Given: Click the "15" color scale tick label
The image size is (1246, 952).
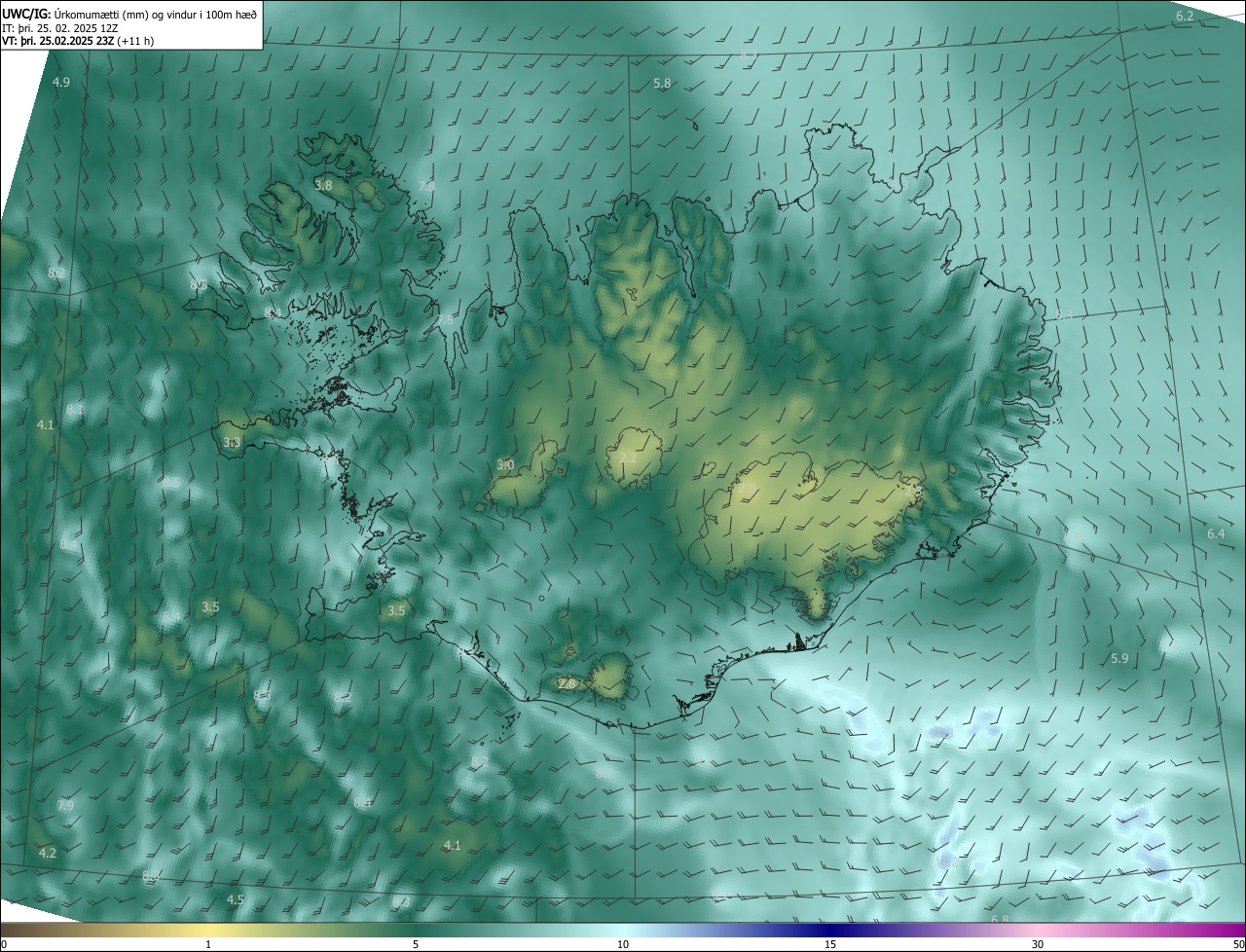Looking at the screenshot, I should [x=830, y=944].
